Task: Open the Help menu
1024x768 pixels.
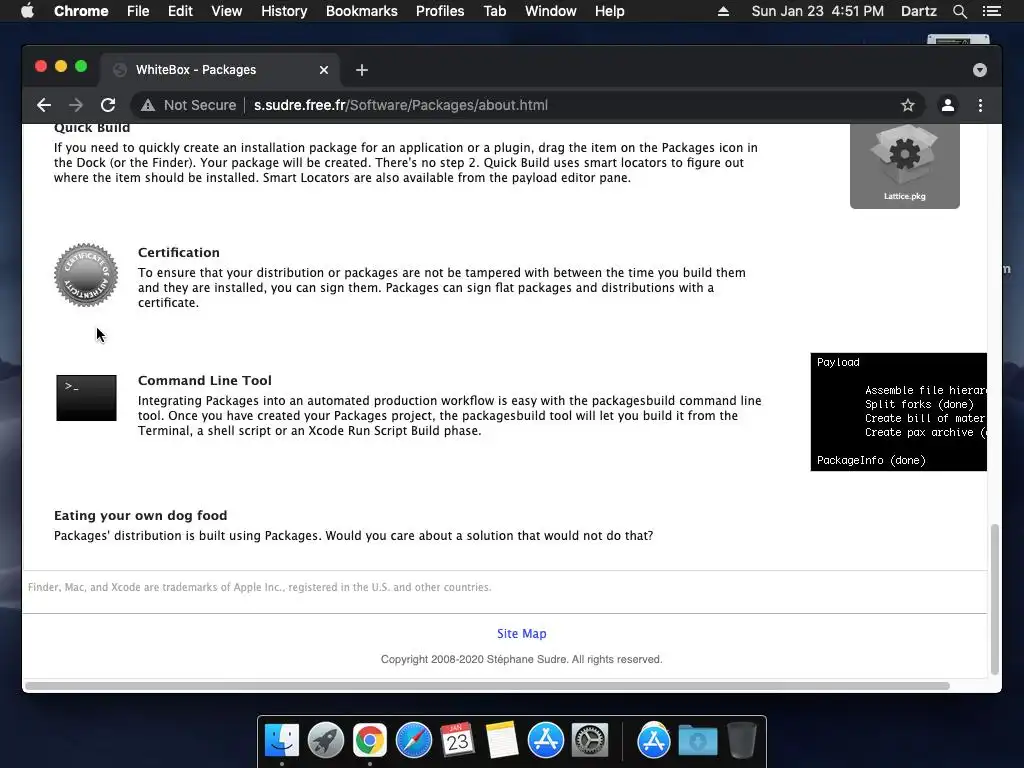Action: pos(609,11)
